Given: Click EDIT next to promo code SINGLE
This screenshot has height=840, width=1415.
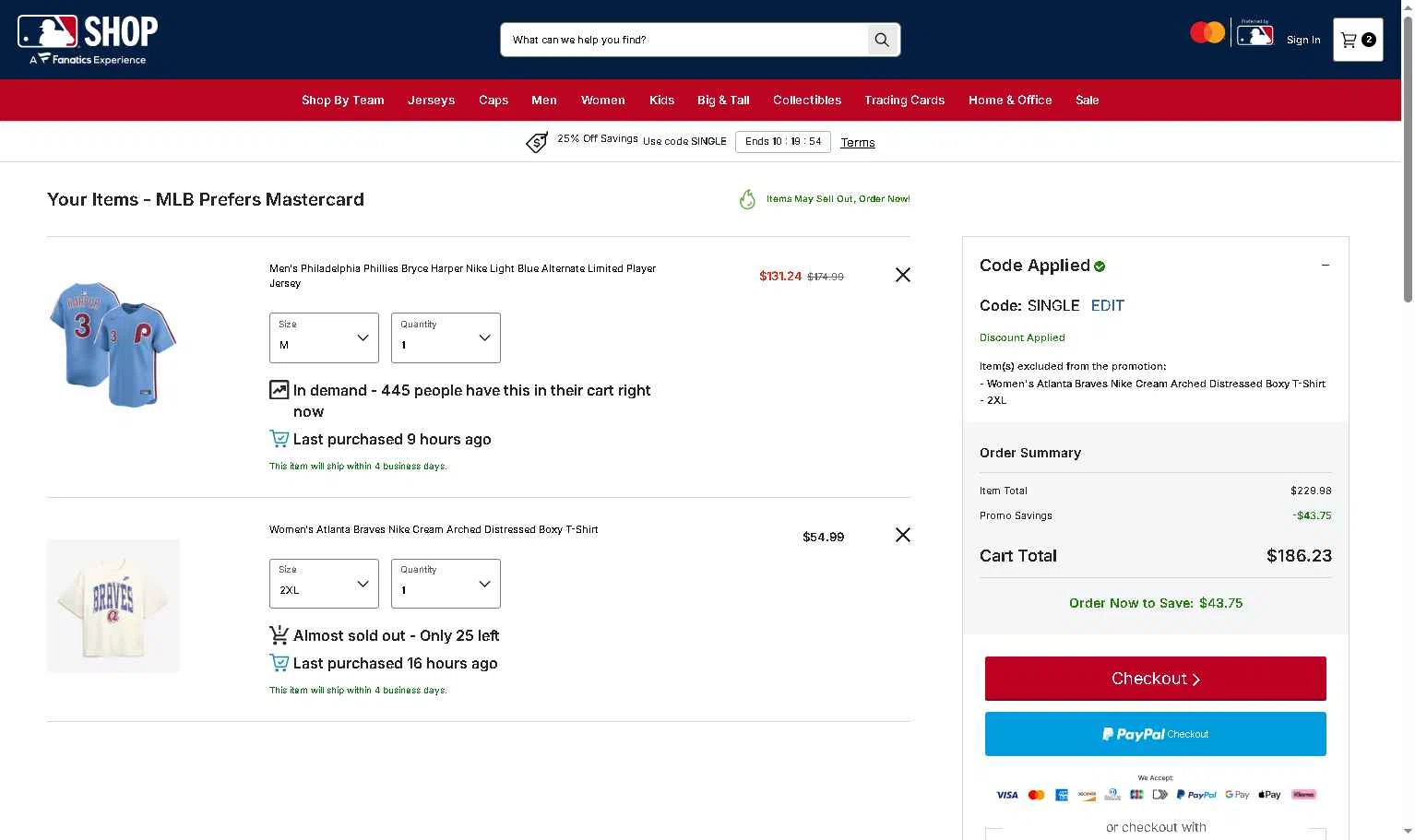Looking at the screenshot, I should click(1108, 306).
